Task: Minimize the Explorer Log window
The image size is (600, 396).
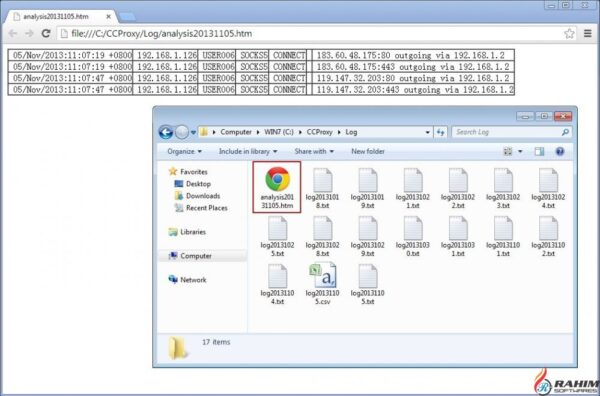Action: click(x=525, y=116)
